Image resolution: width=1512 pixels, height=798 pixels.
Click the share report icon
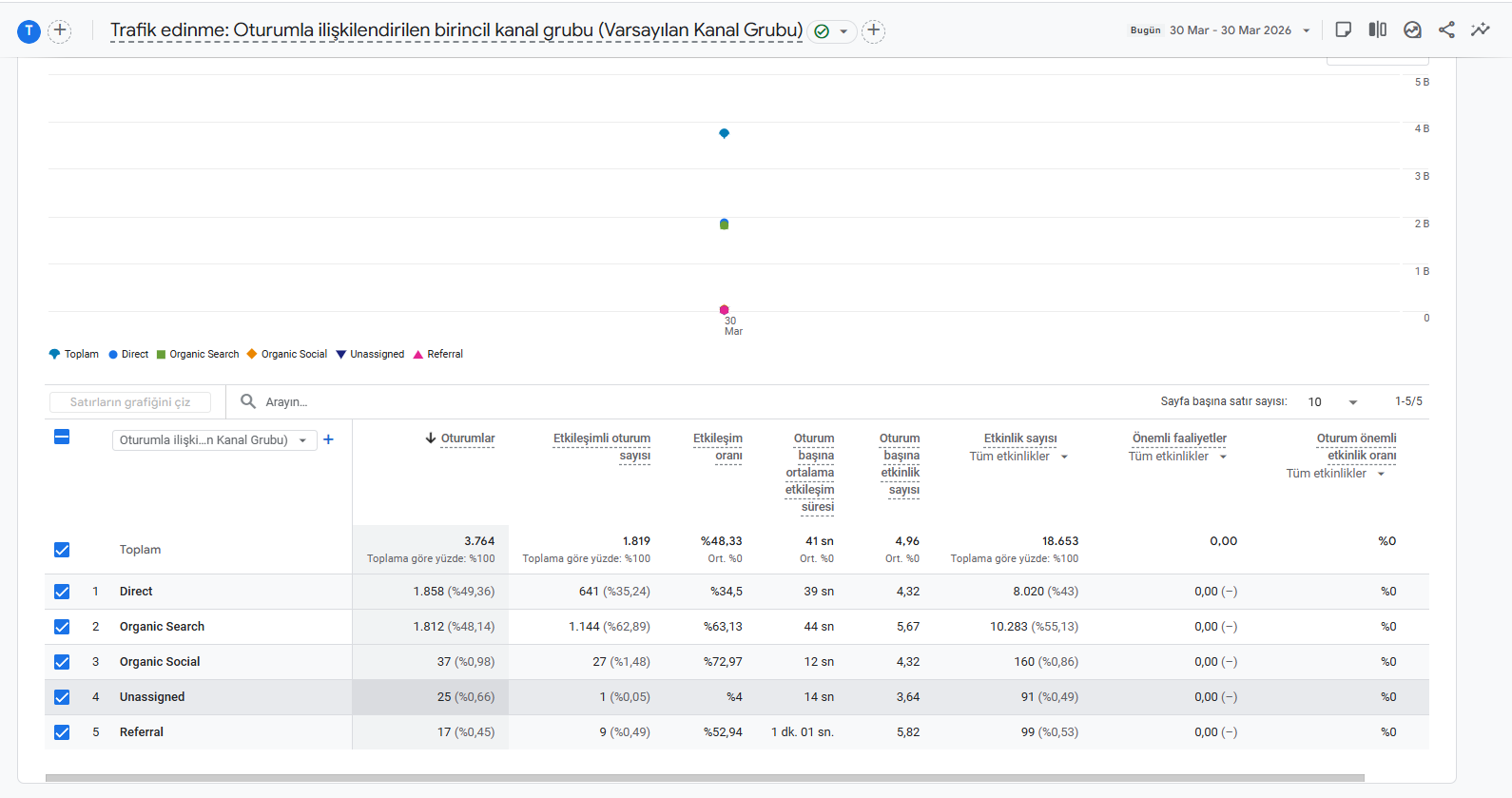[x=1446, y=29]
